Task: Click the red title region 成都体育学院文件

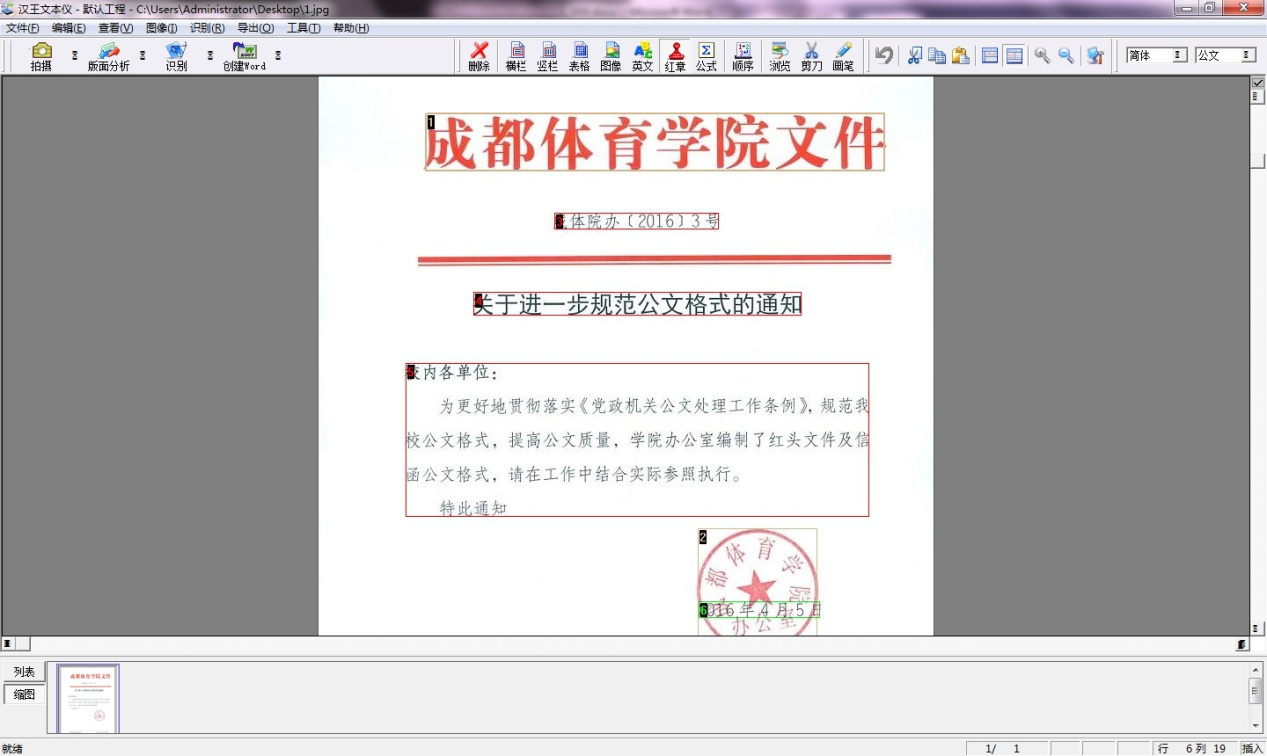Action: 655,142
